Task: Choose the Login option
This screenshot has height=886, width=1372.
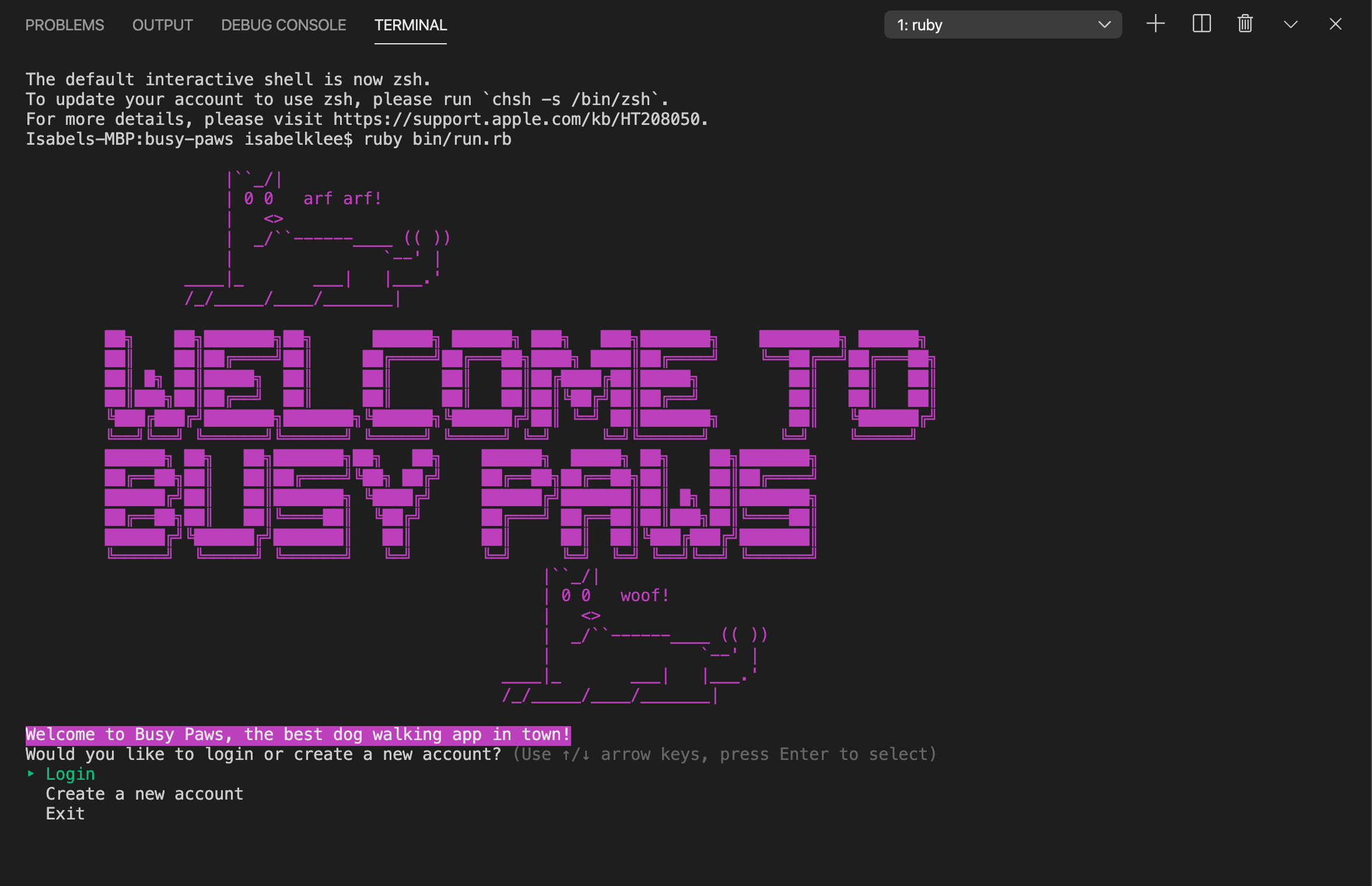Action: click(x=70, y=774)
